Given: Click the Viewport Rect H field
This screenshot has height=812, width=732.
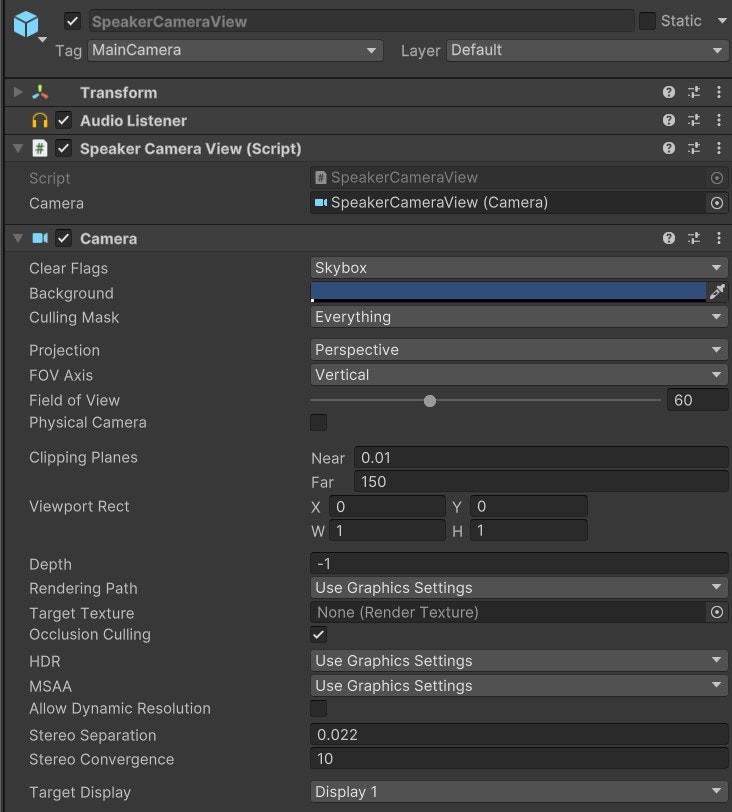Looking at the screenshot, I should point(529,531).
